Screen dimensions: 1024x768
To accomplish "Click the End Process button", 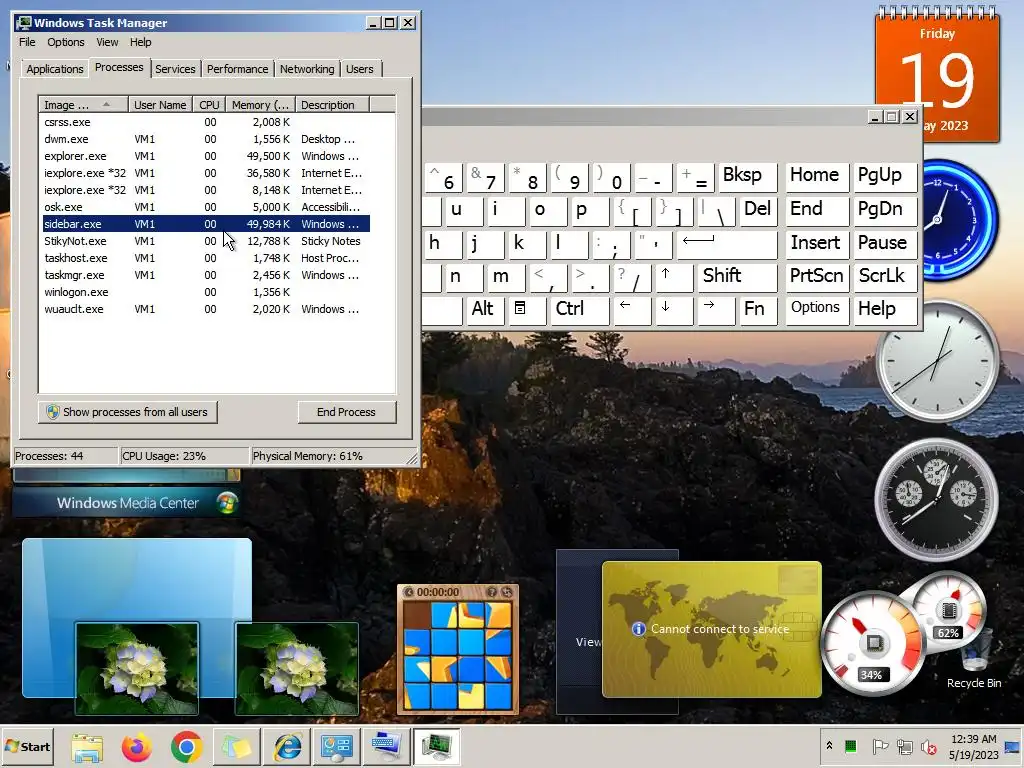I will tap(346, 412).
